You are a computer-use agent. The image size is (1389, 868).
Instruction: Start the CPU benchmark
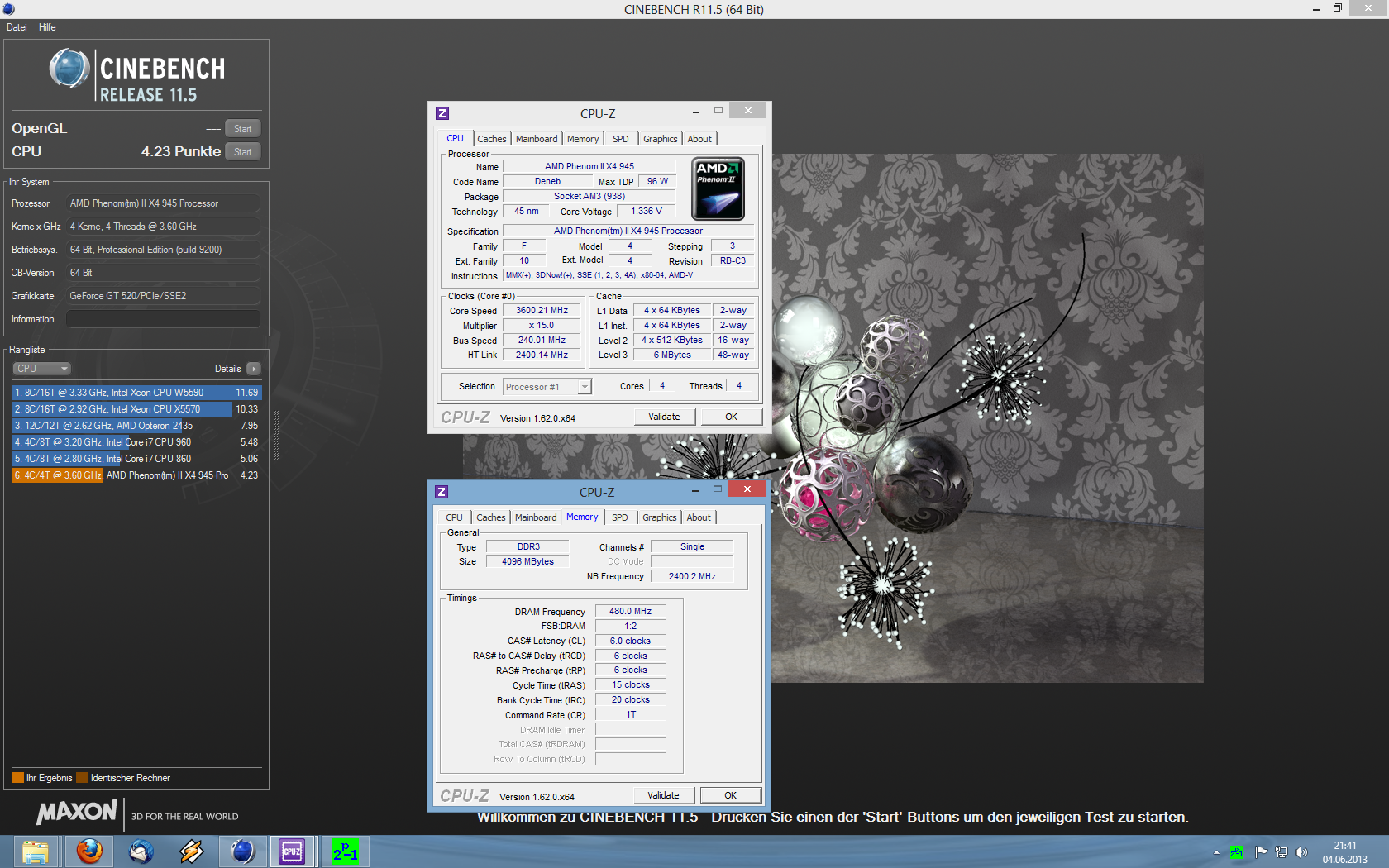click(x=243, y=151)
